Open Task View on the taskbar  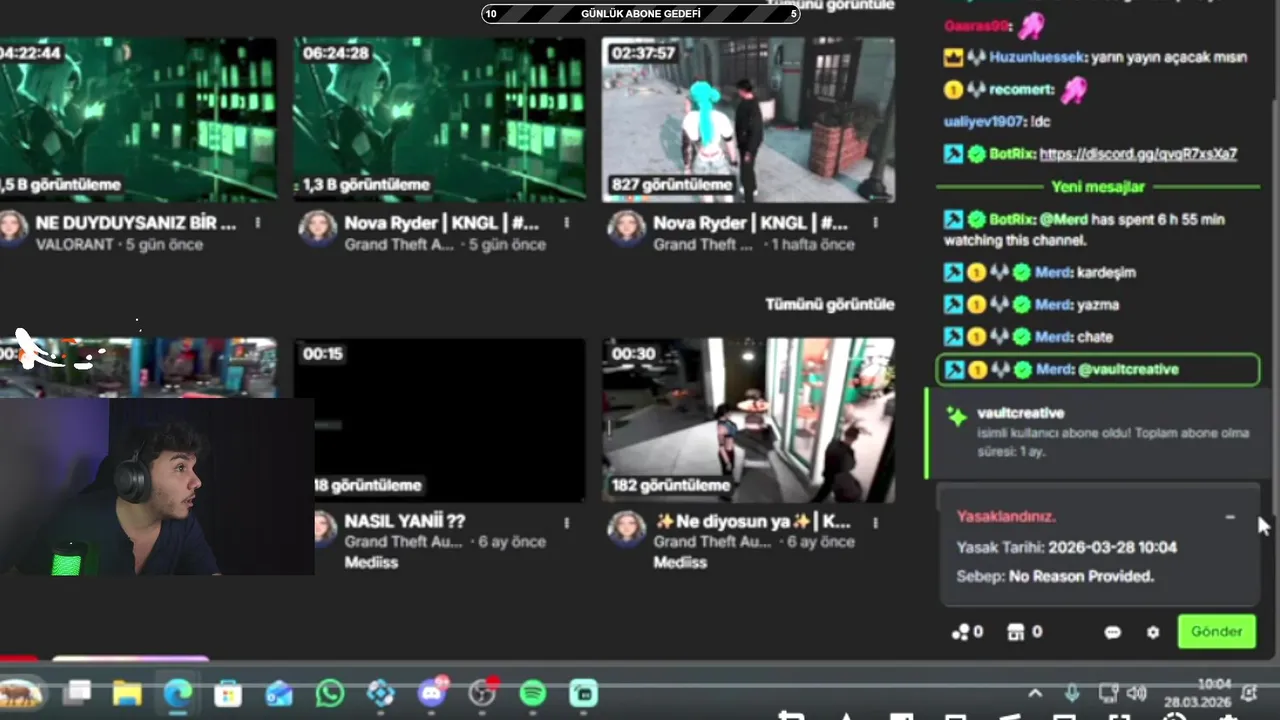pos(77,692)
